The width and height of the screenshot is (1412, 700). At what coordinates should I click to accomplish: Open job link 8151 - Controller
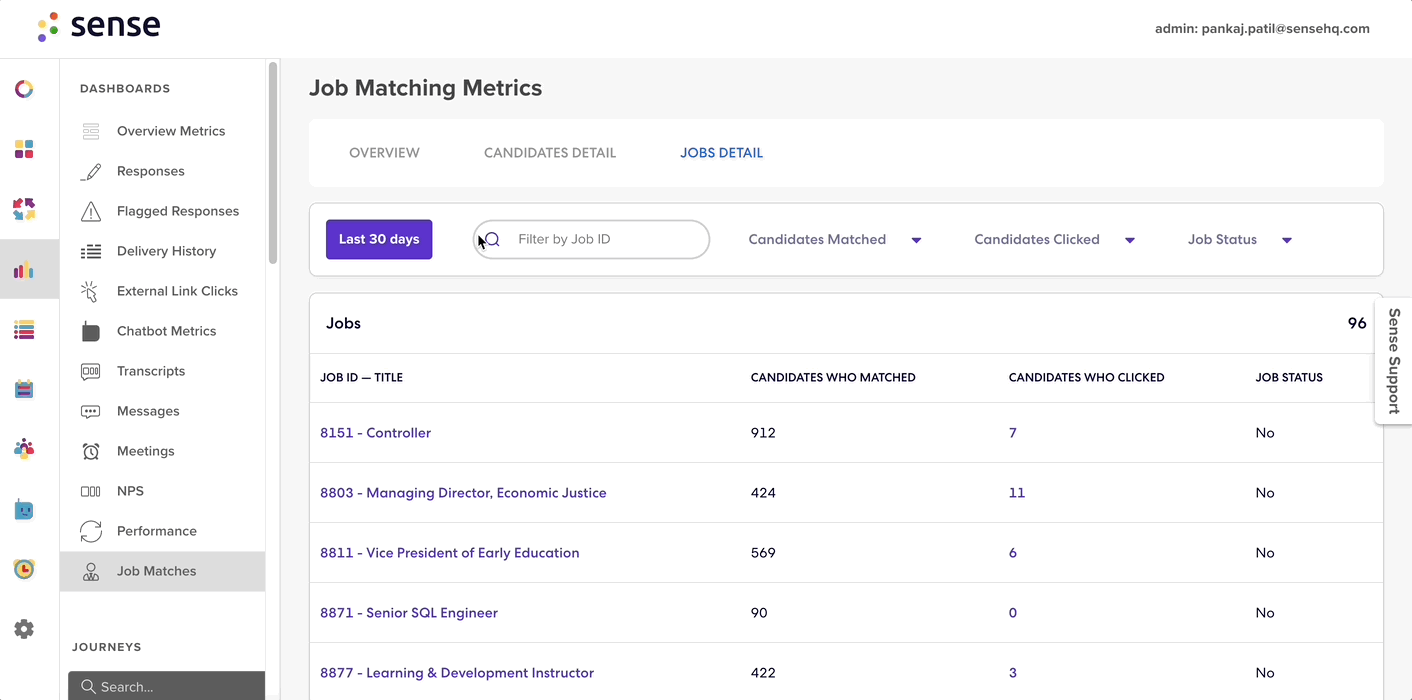[x=375, y=433]
